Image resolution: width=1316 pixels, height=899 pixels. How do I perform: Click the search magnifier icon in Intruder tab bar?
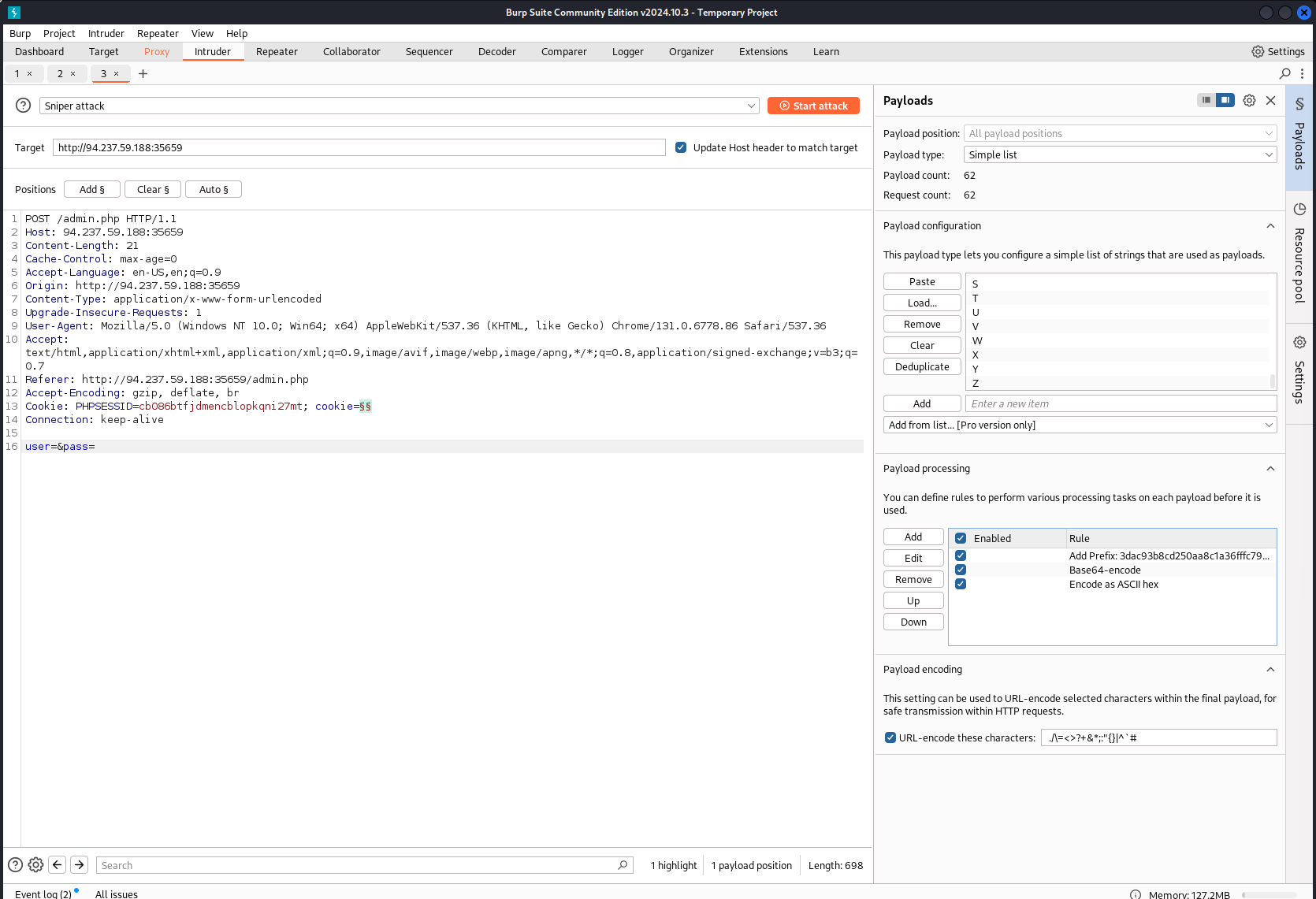[1285, 73]
